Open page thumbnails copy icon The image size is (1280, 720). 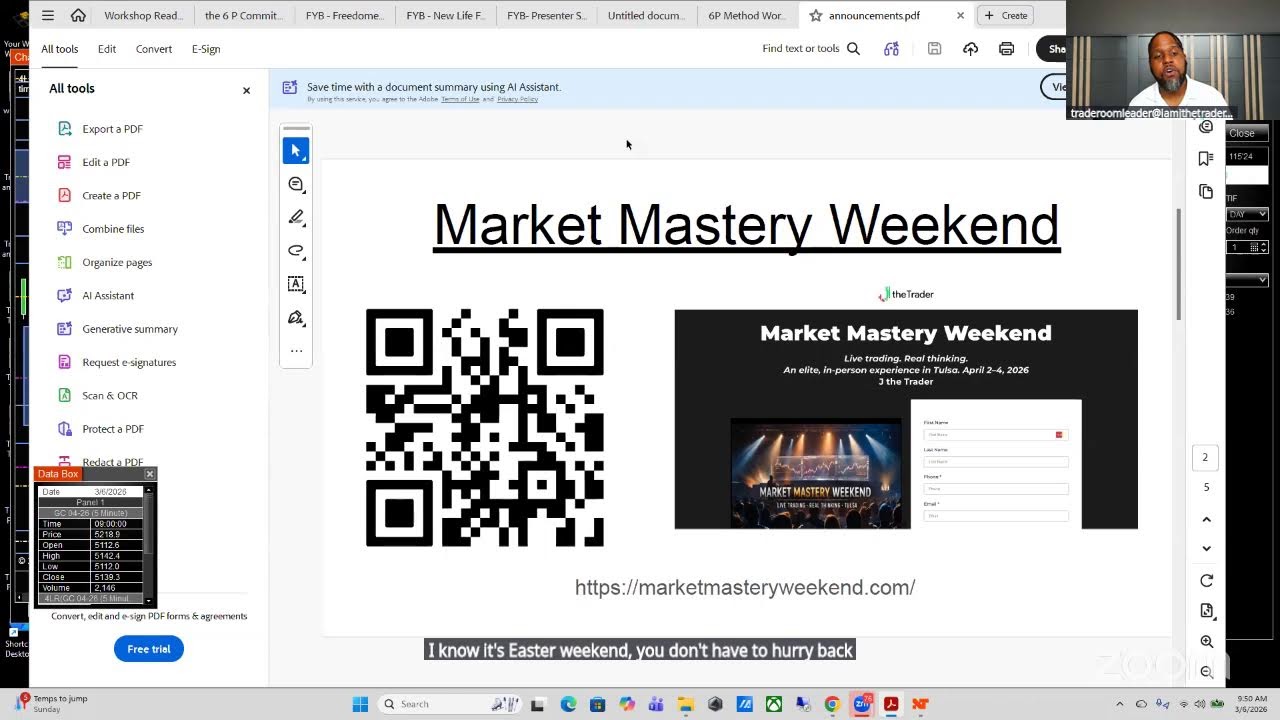[1206, 191]
